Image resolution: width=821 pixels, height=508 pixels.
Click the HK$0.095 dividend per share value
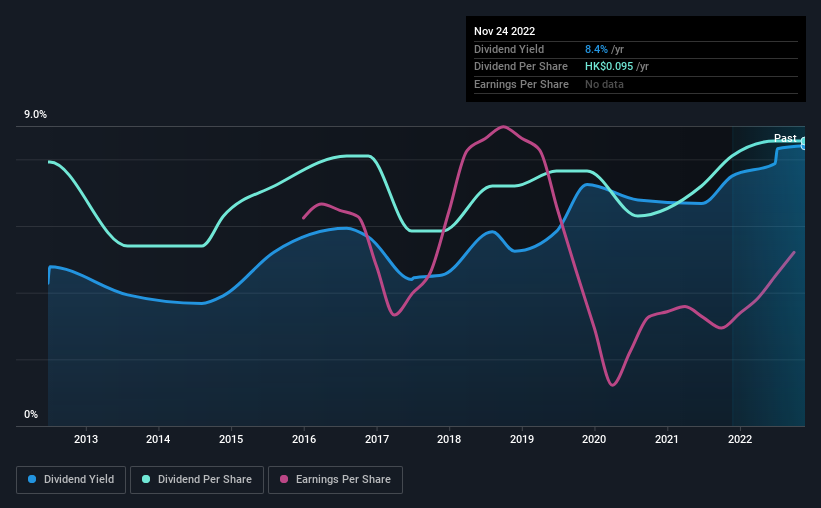(609, 67)
